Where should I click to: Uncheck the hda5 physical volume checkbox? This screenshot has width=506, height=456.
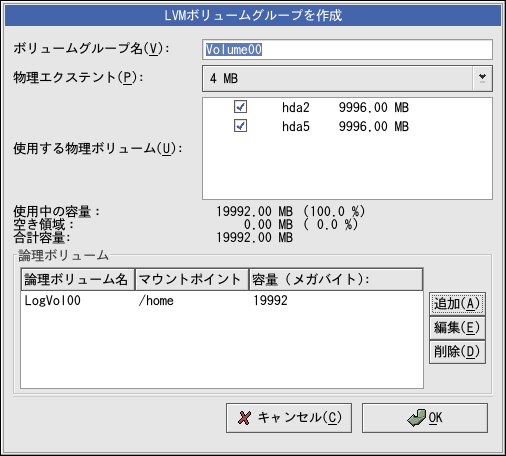pos(240,126)
